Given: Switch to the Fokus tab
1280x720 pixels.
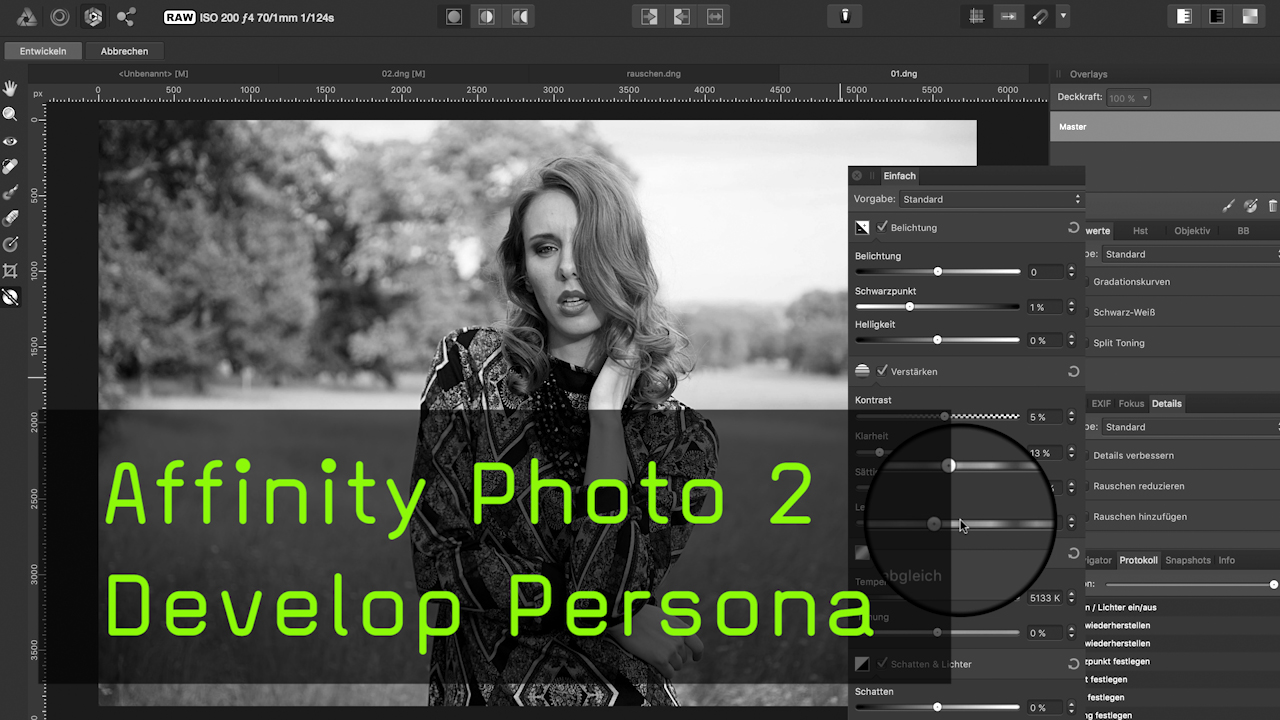Looking at the screenshot, I should coord(1131,404).
